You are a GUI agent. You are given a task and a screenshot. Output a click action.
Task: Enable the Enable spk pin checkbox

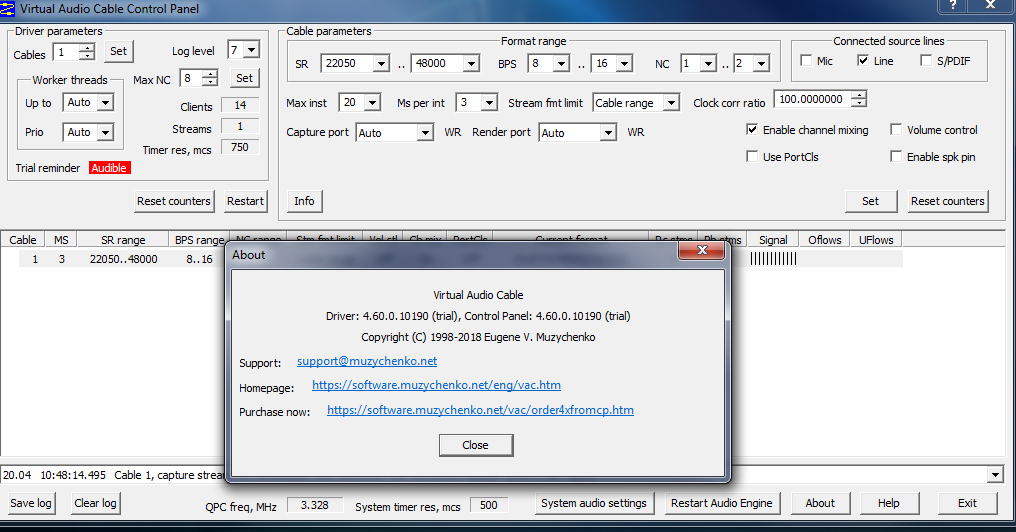point(895,156)
